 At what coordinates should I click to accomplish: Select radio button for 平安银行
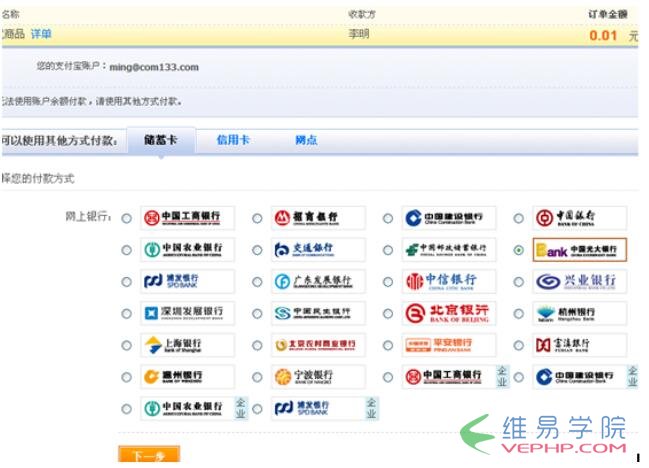[x=388, y=346]
